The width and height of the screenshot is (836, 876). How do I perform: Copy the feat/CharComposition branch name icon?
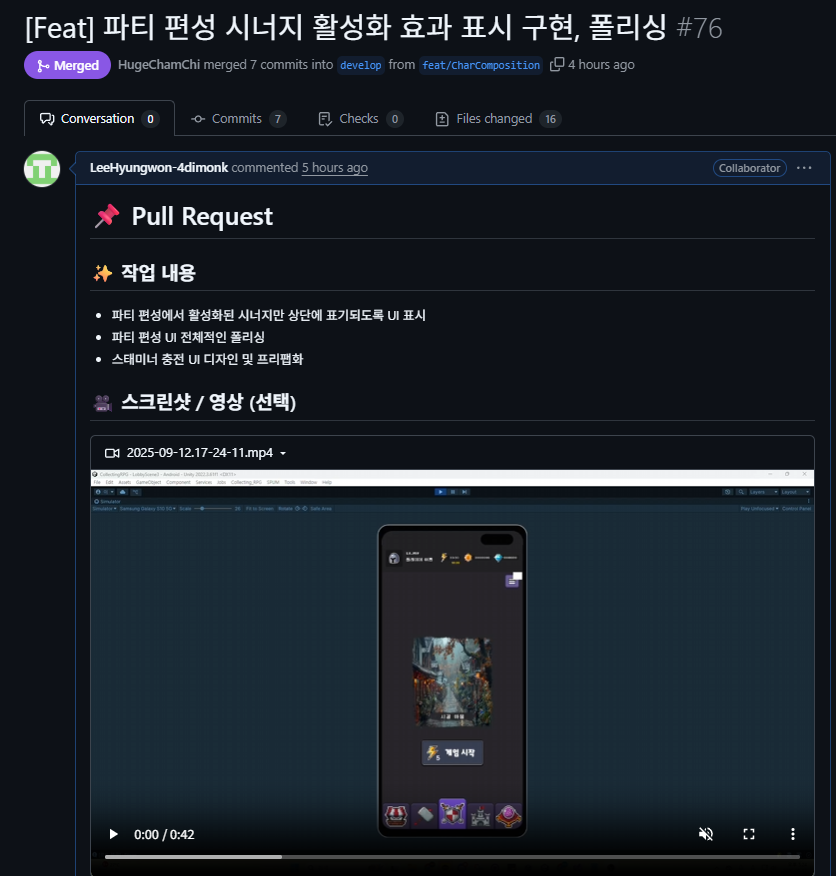pyautogui.click(x=557, y=65)
